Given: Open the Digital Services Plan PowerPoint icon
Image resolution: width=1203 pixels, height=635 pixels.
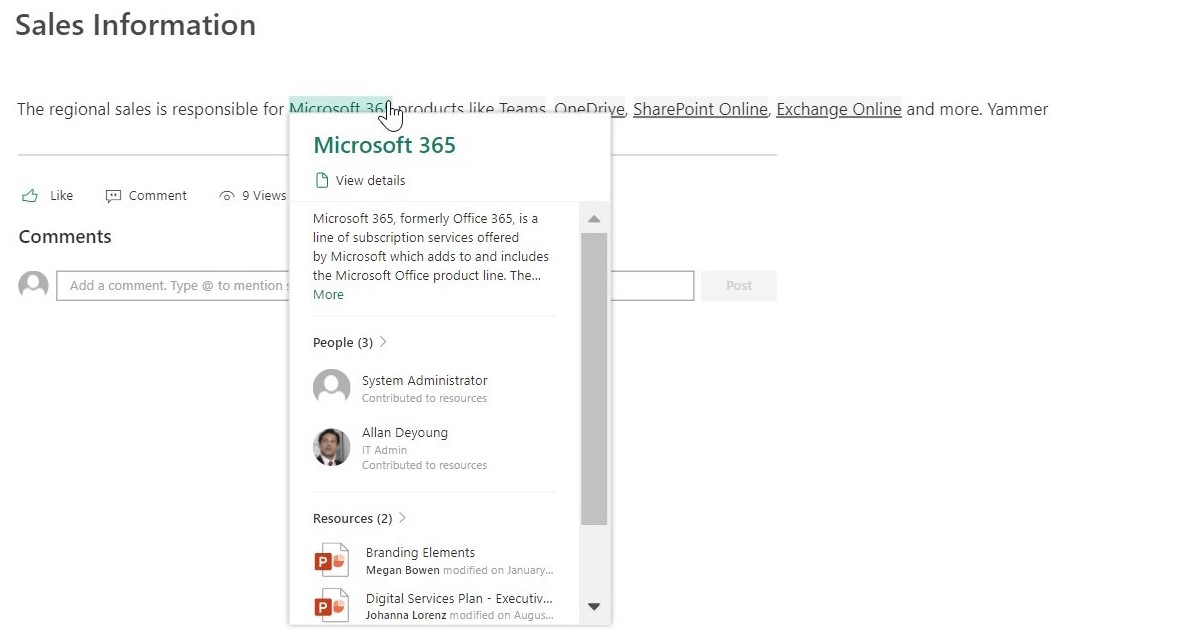Looking at the screenshot, I should tap(331, 606).
